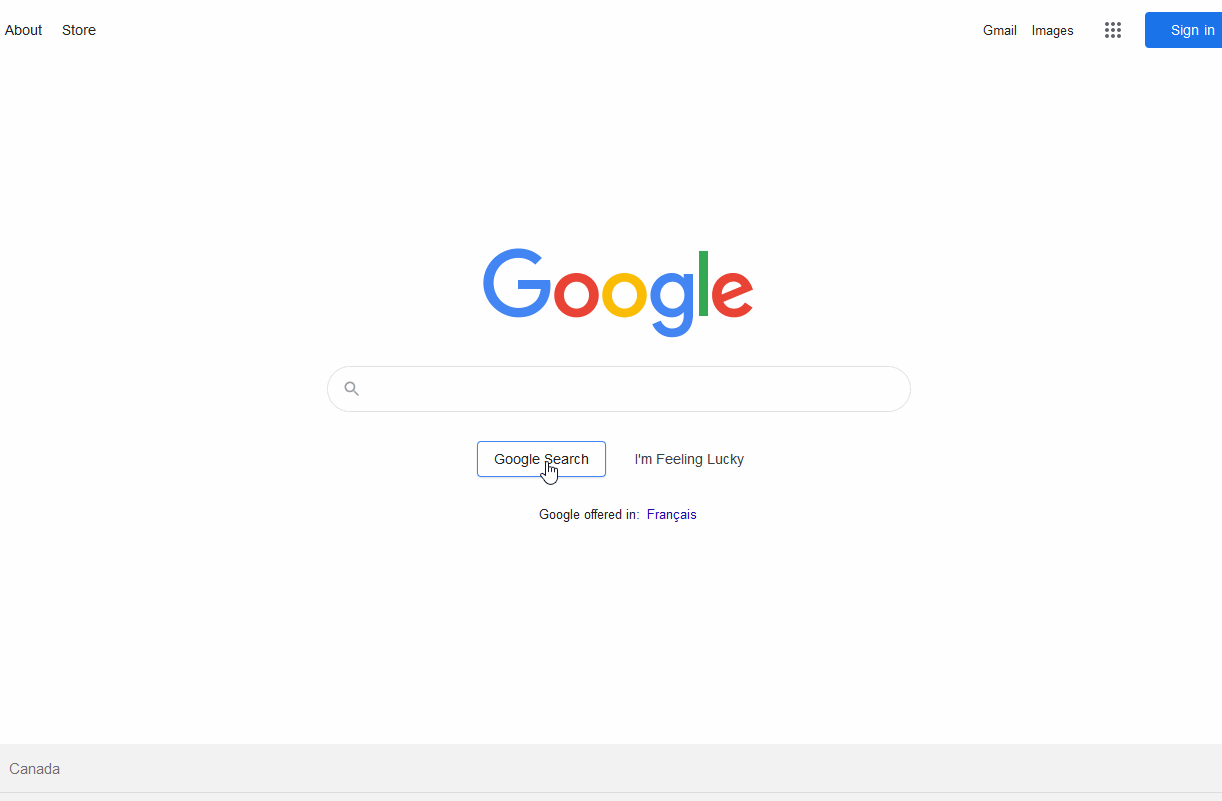Click the first red o in logo

575,294
